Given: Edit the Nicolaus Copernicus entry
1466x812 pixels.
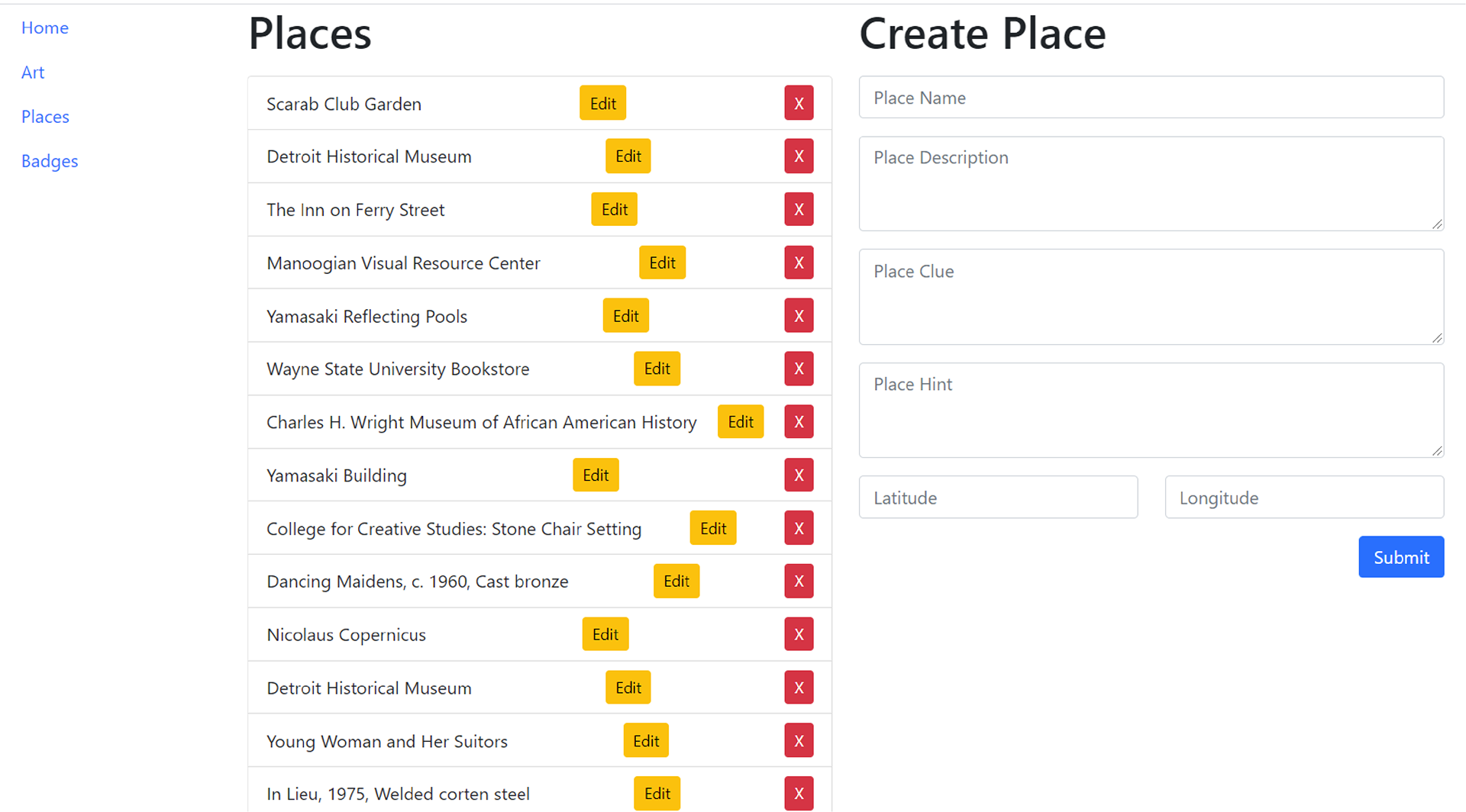Looking at the screenshot, I should (x=605, y=634).
